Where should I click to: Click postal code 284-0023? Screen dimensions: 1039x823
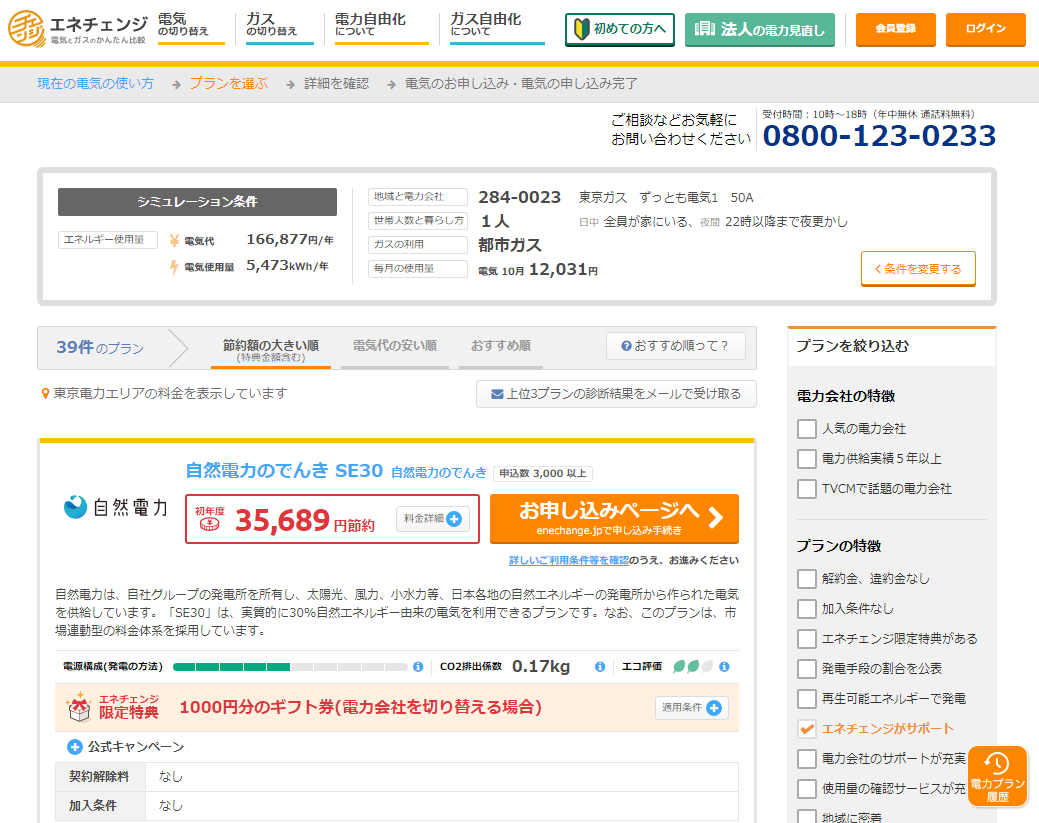pos(520,197)
